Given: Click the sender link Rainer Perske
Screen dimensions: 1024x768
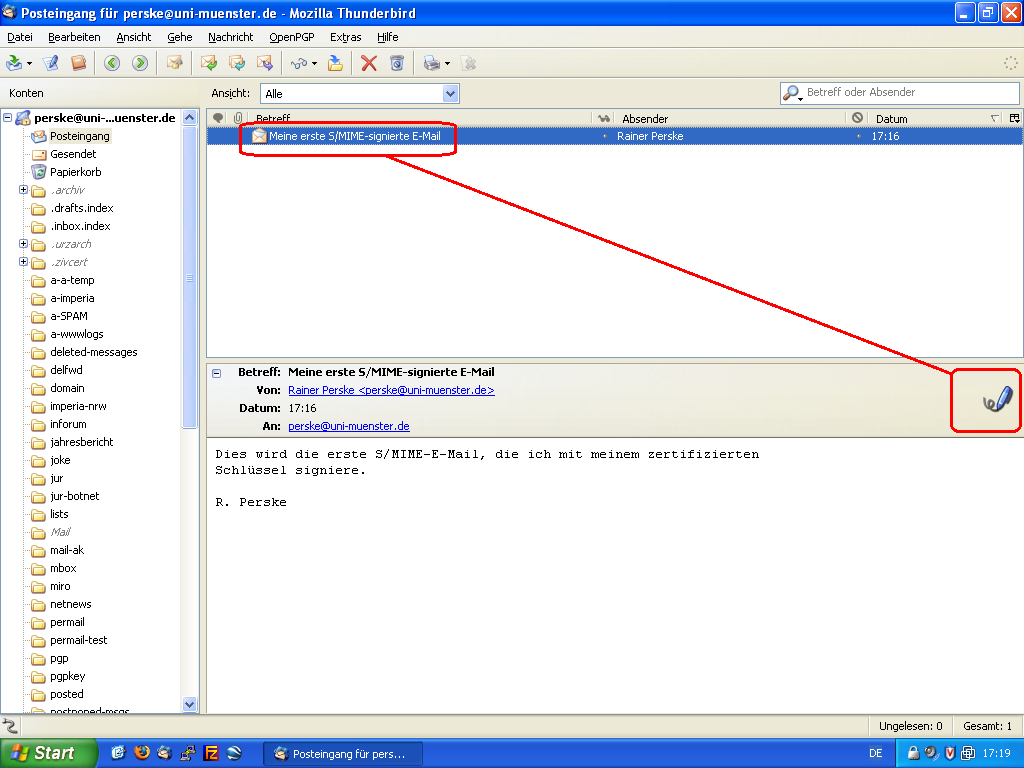Looking at the screenshot, I should pos(391,390).
